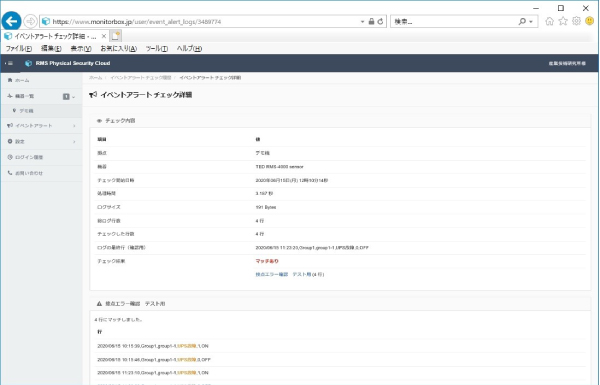Screen dimensions: 600x385
Task: Click the browser Home icon
Action: tap(549, 21)
